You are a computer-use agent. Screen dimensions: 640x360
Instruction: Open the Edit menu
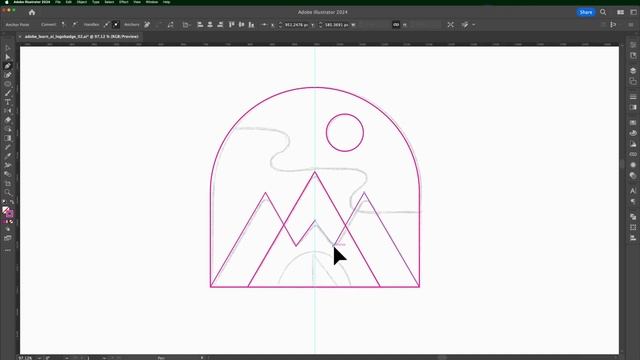pos(69,2)
